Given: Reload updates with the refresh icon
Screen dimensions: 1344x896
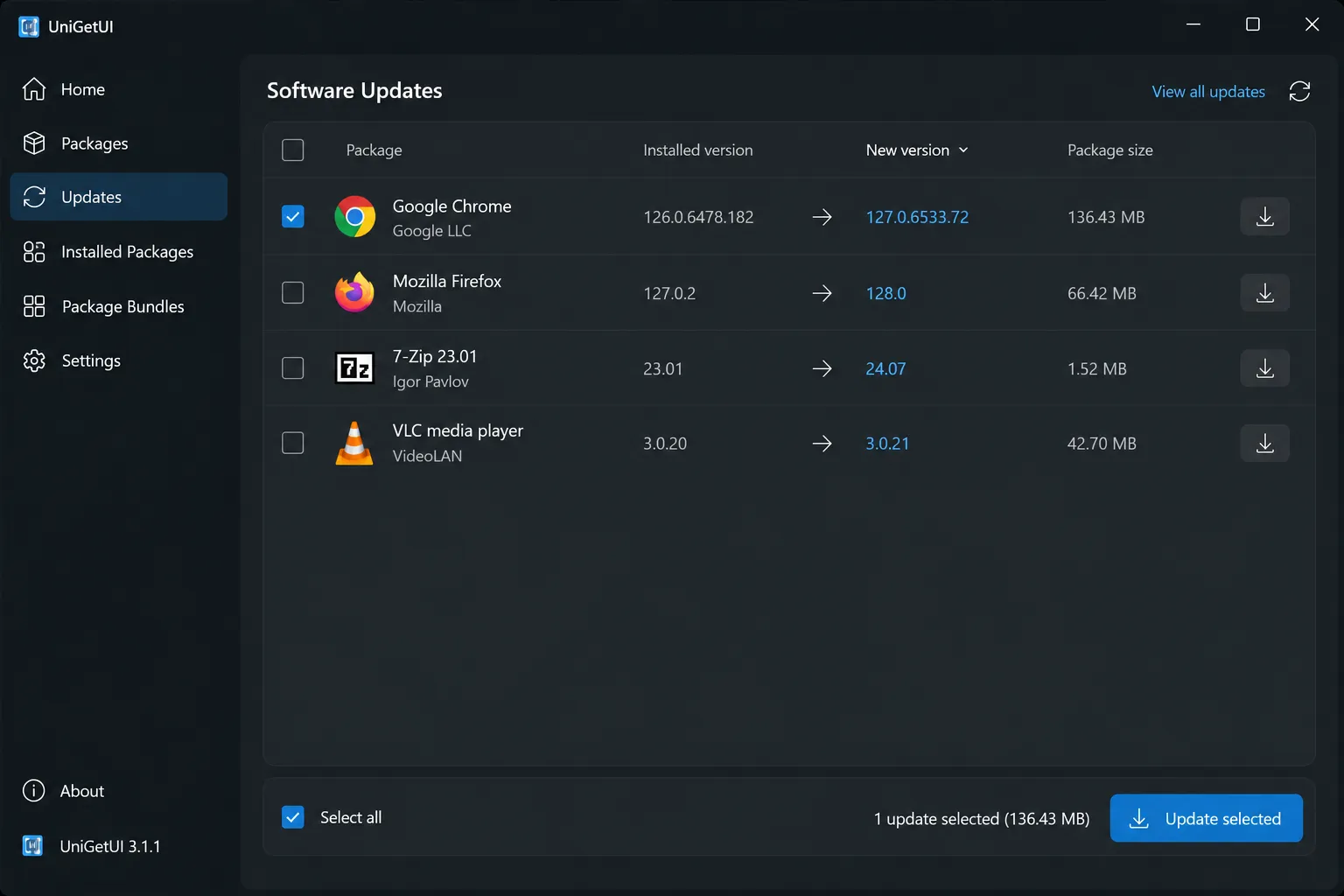Looking at the screenshot, I should 1299,91.
